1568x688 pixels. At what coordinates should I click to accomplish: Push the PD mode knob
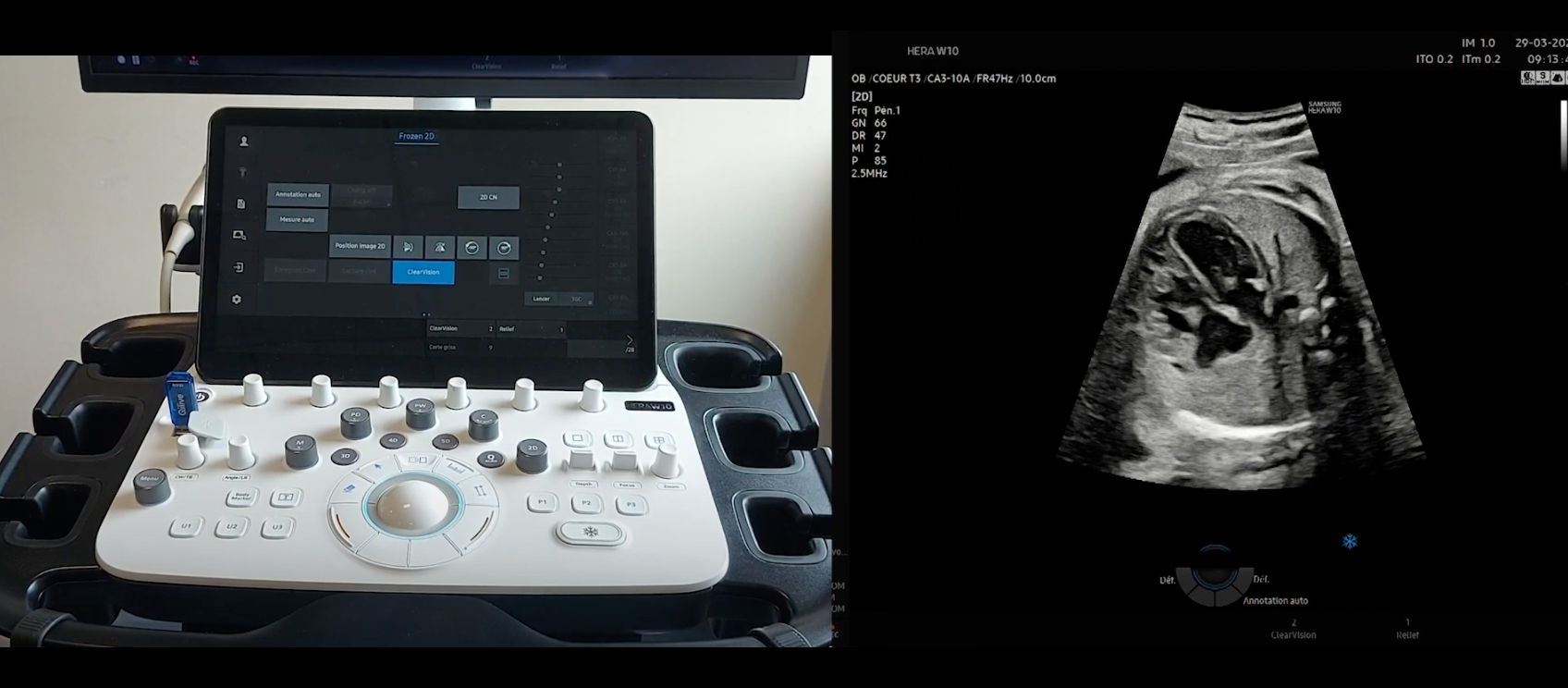(356, 422)
